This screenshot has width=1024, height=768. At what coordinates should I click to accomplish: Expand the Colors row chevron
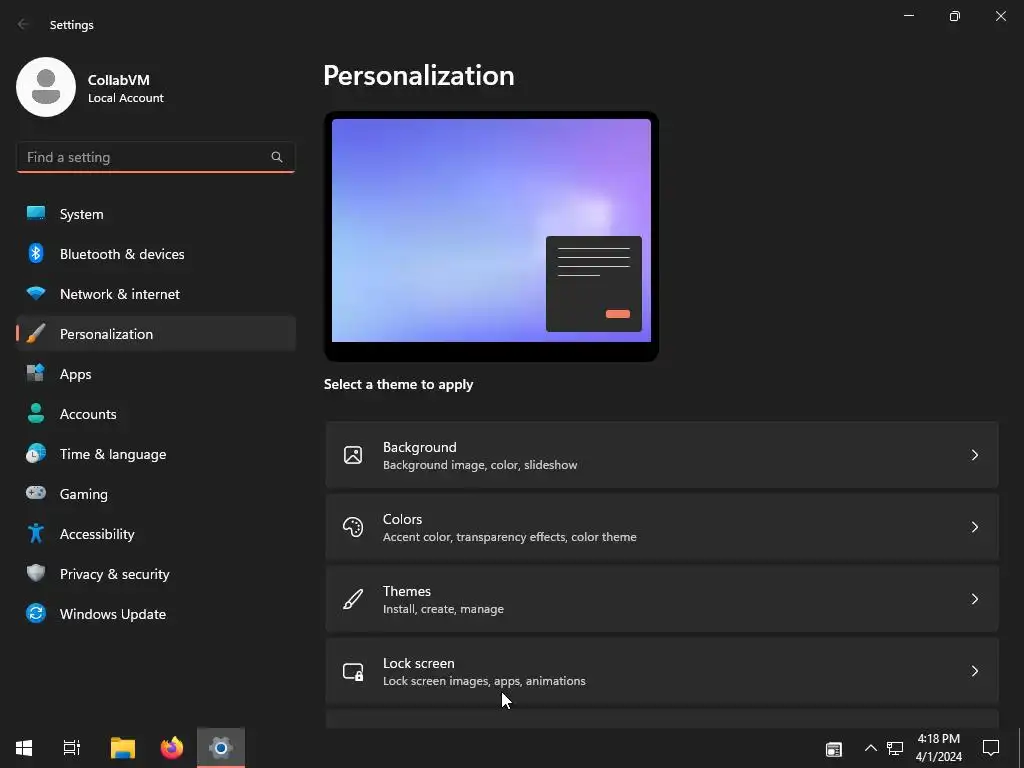pos(974,527)
